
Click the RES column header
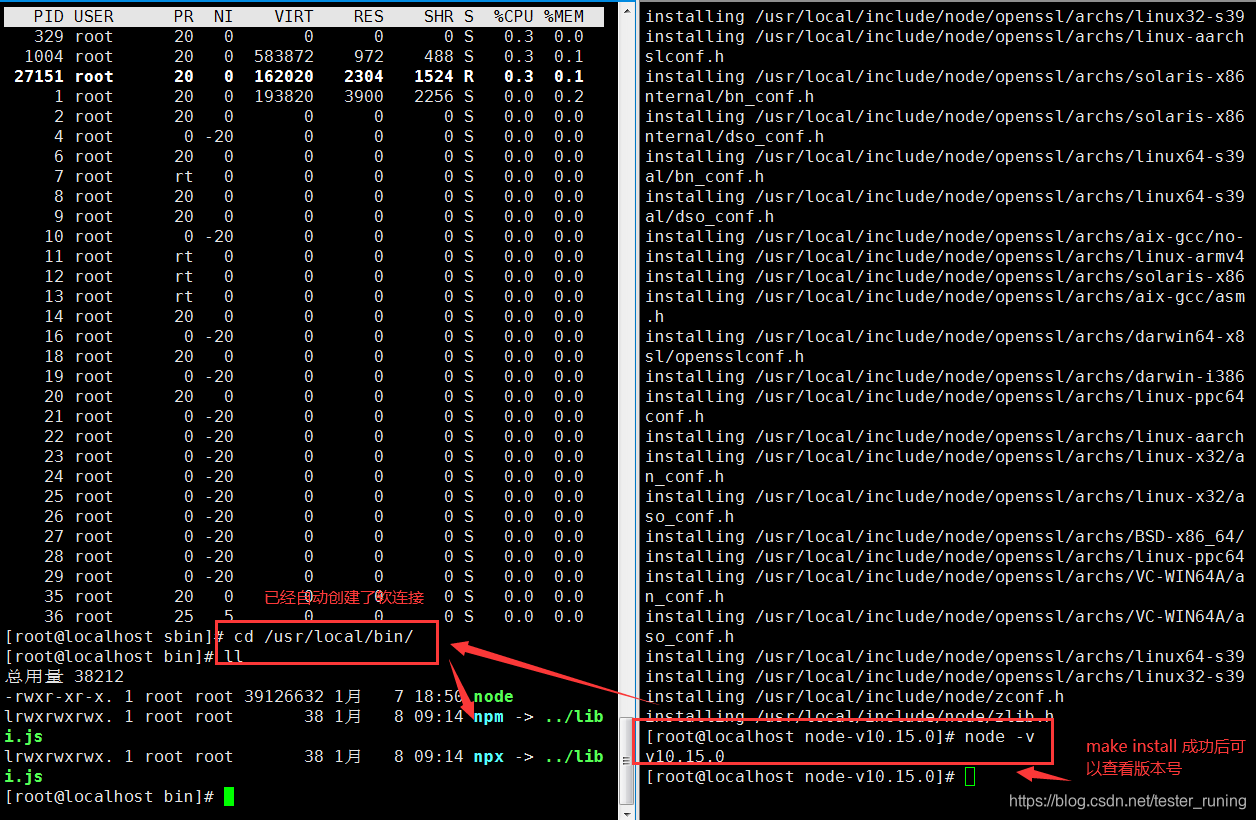pos(368,16)
